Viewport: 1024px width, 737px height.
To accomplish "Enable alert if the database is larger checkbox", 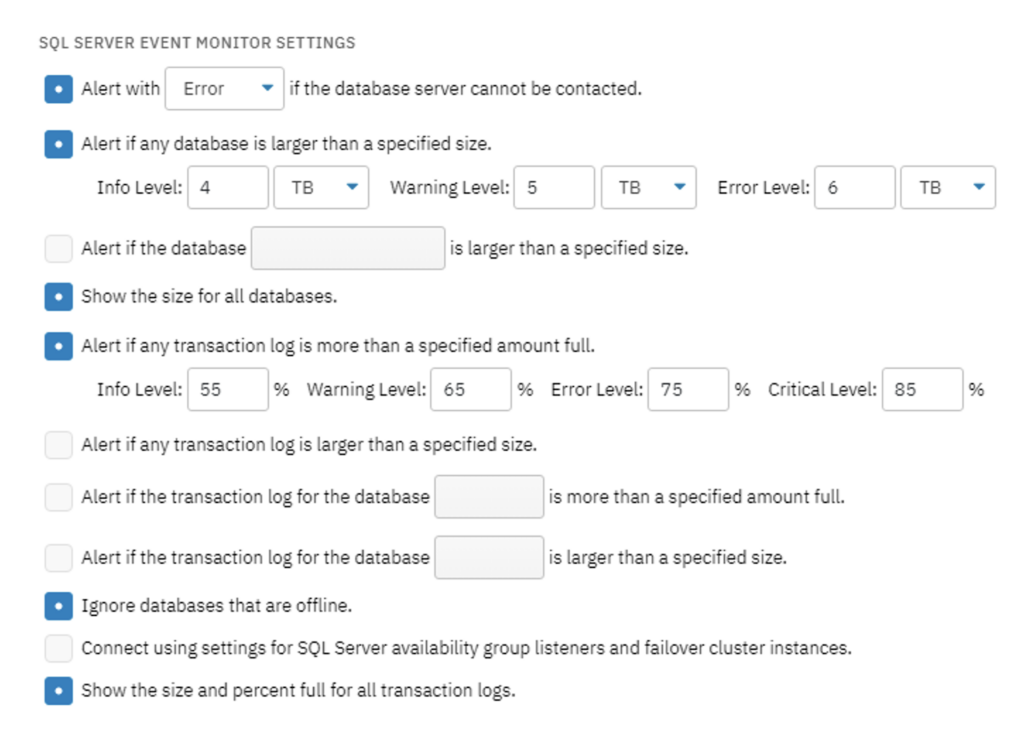I will point(58,249).
